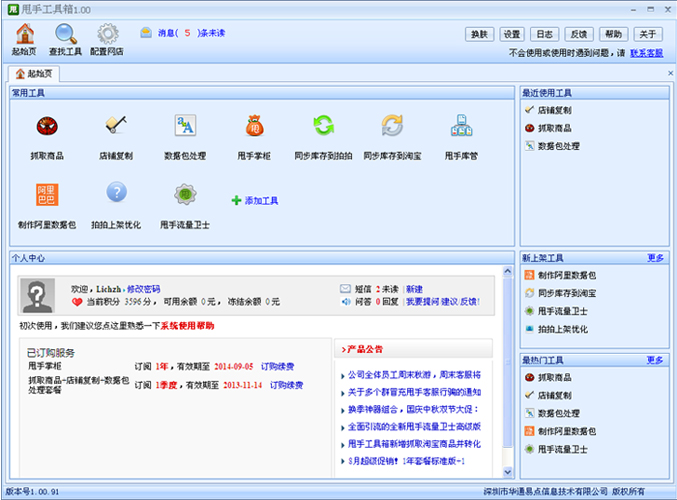Click the user avatar picture
Image resolution: width=677 pixels, height=500 pixels.
tap(38, 295)
